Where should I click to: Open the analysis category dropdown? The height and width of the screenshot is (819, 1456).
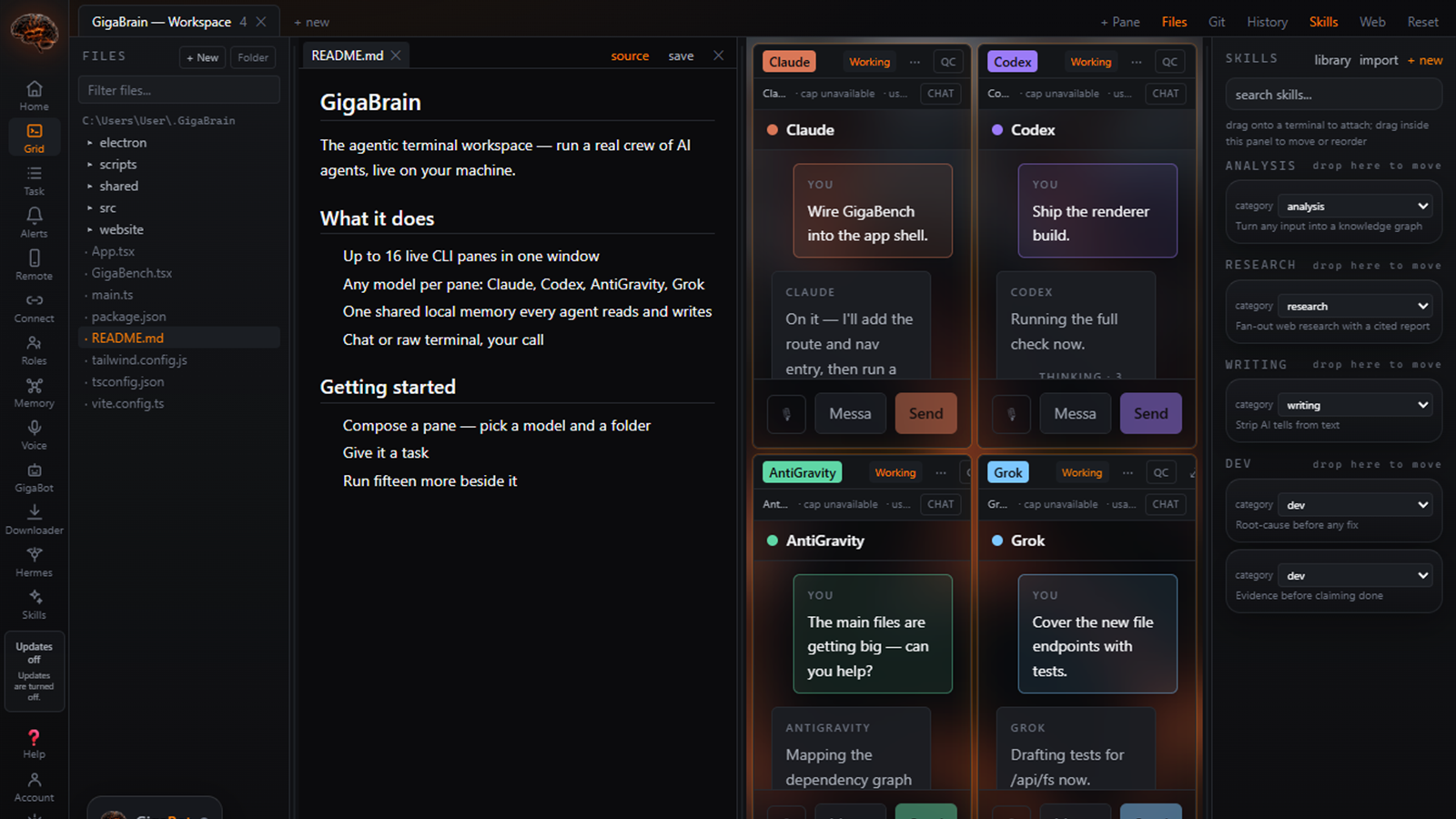(x=1356, y=207)
